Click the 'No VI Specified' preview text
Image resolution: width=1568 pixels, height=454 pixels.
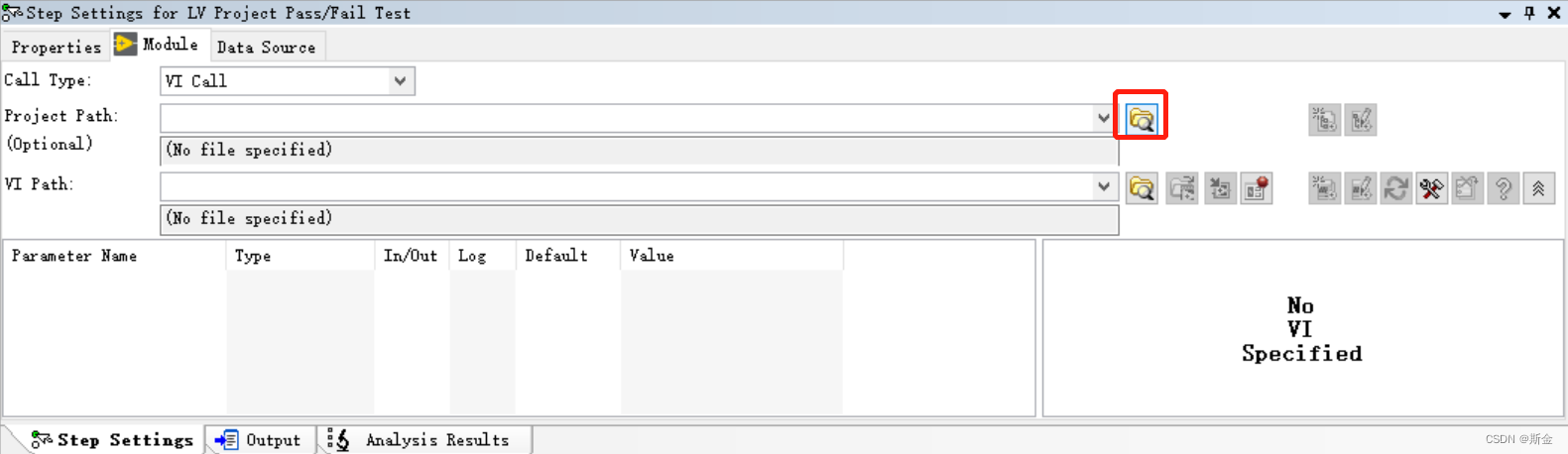click(x=1301, y=330)
